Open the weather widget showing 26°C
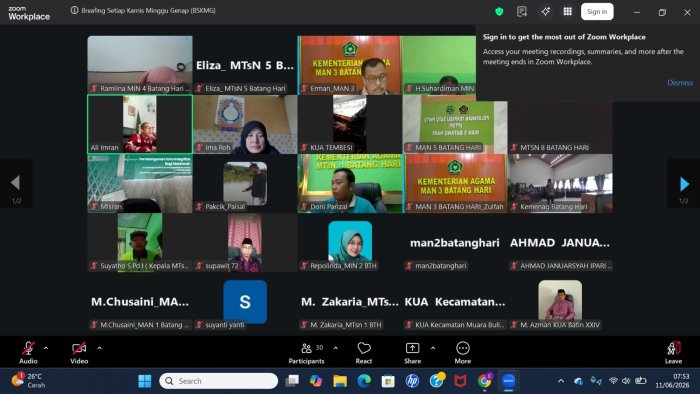 coord(29,381)
